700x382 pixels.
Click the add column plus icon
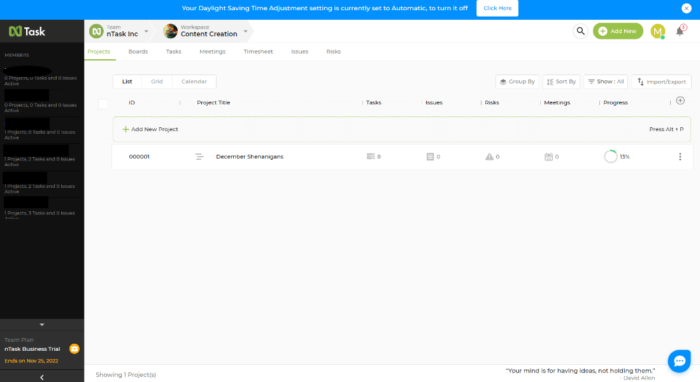click(680, 101)
